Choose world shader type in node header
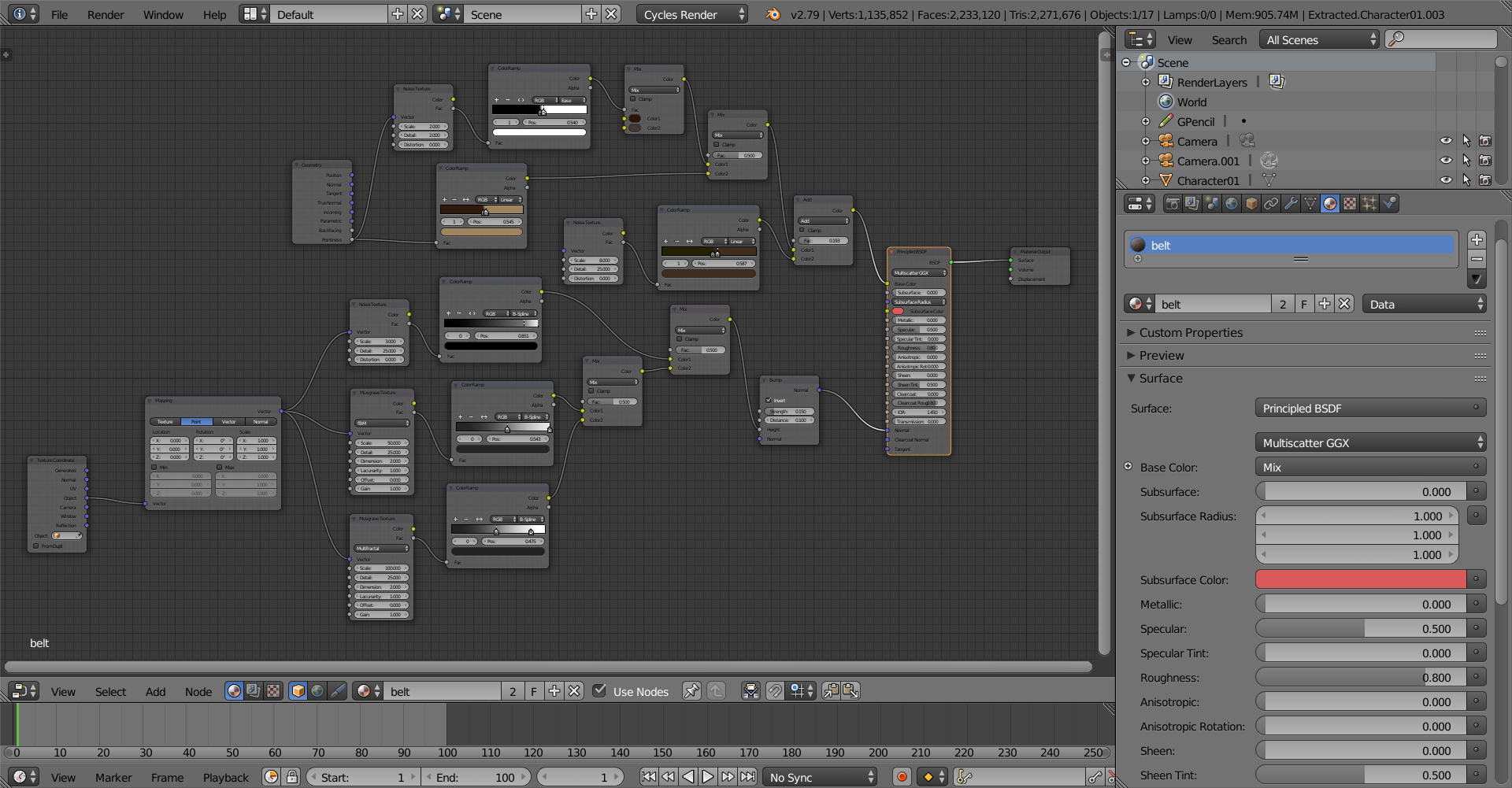 [318, 691]
